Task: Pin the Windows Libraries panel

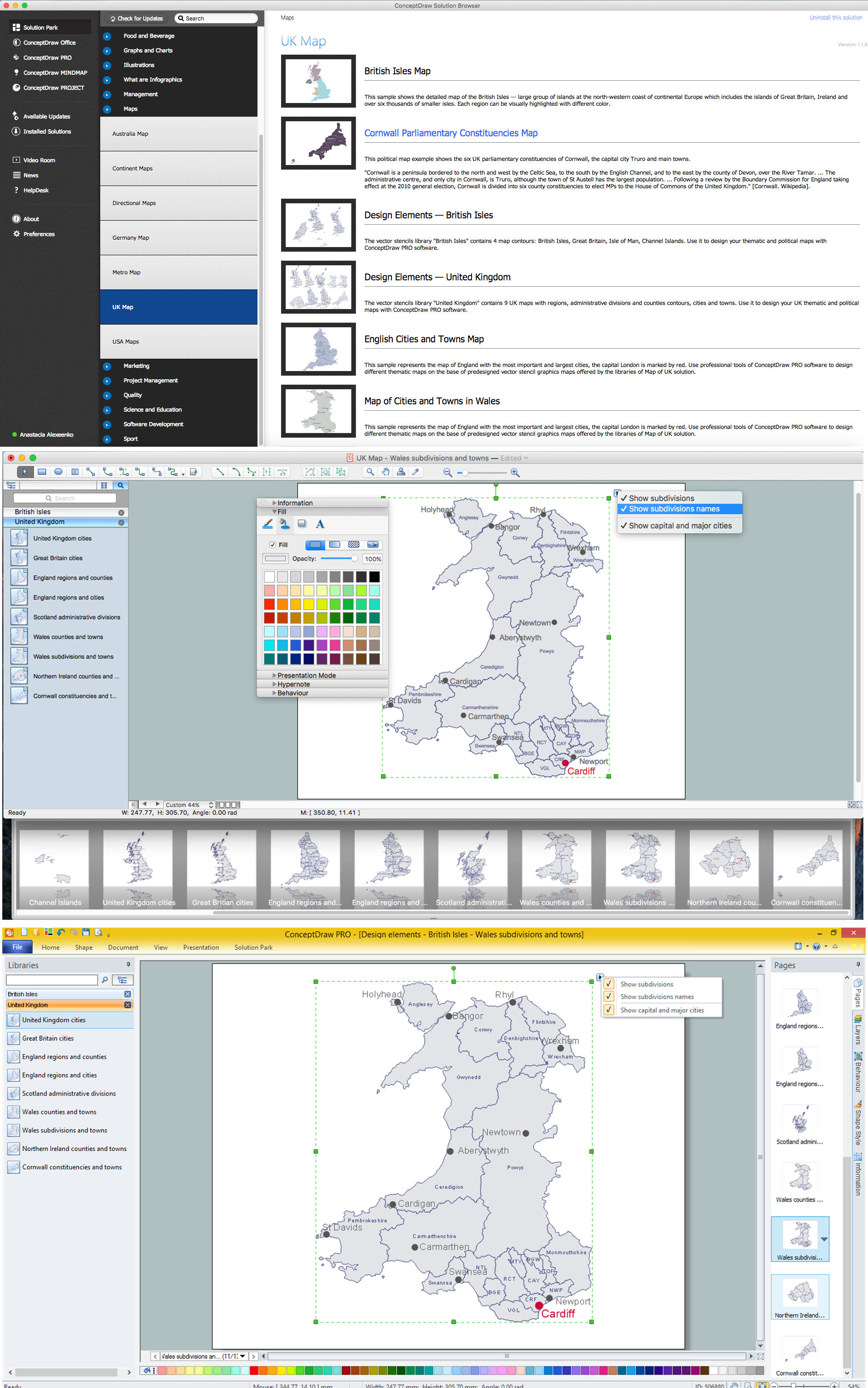Action: (x=128, y=965)
